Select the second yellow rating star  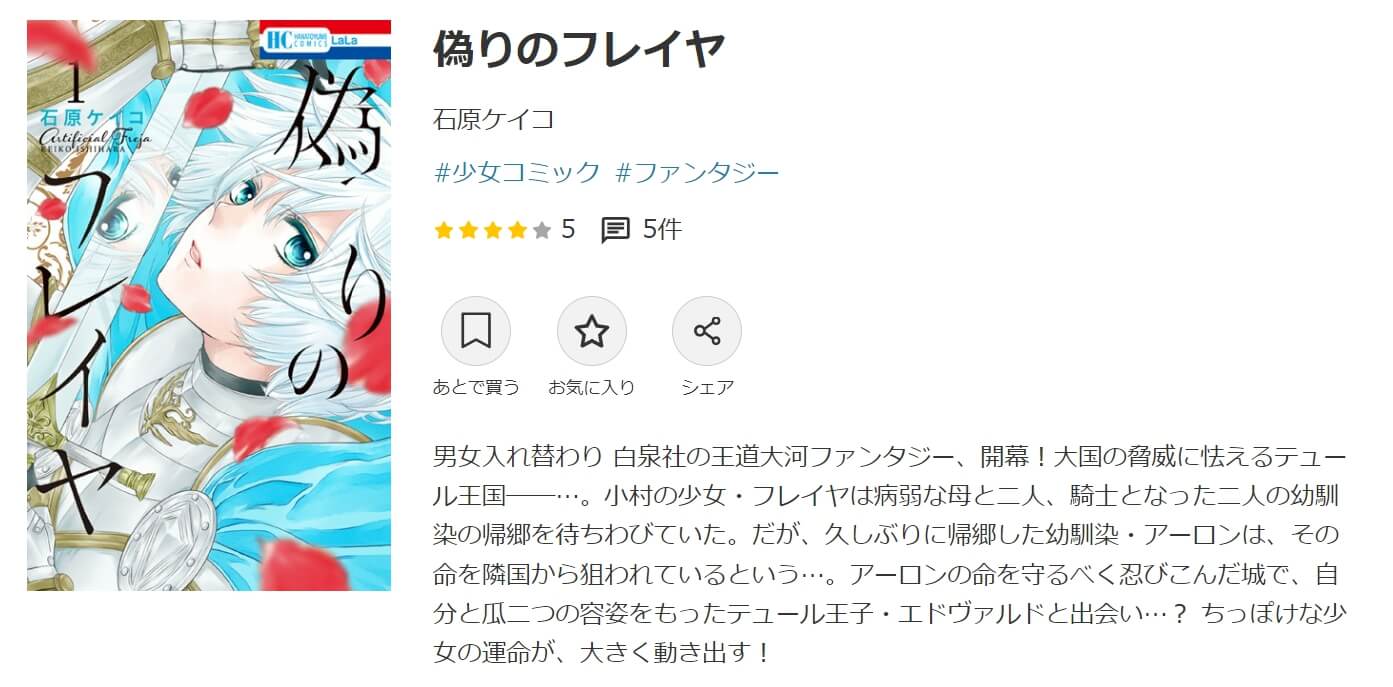[x=468, y=231]
